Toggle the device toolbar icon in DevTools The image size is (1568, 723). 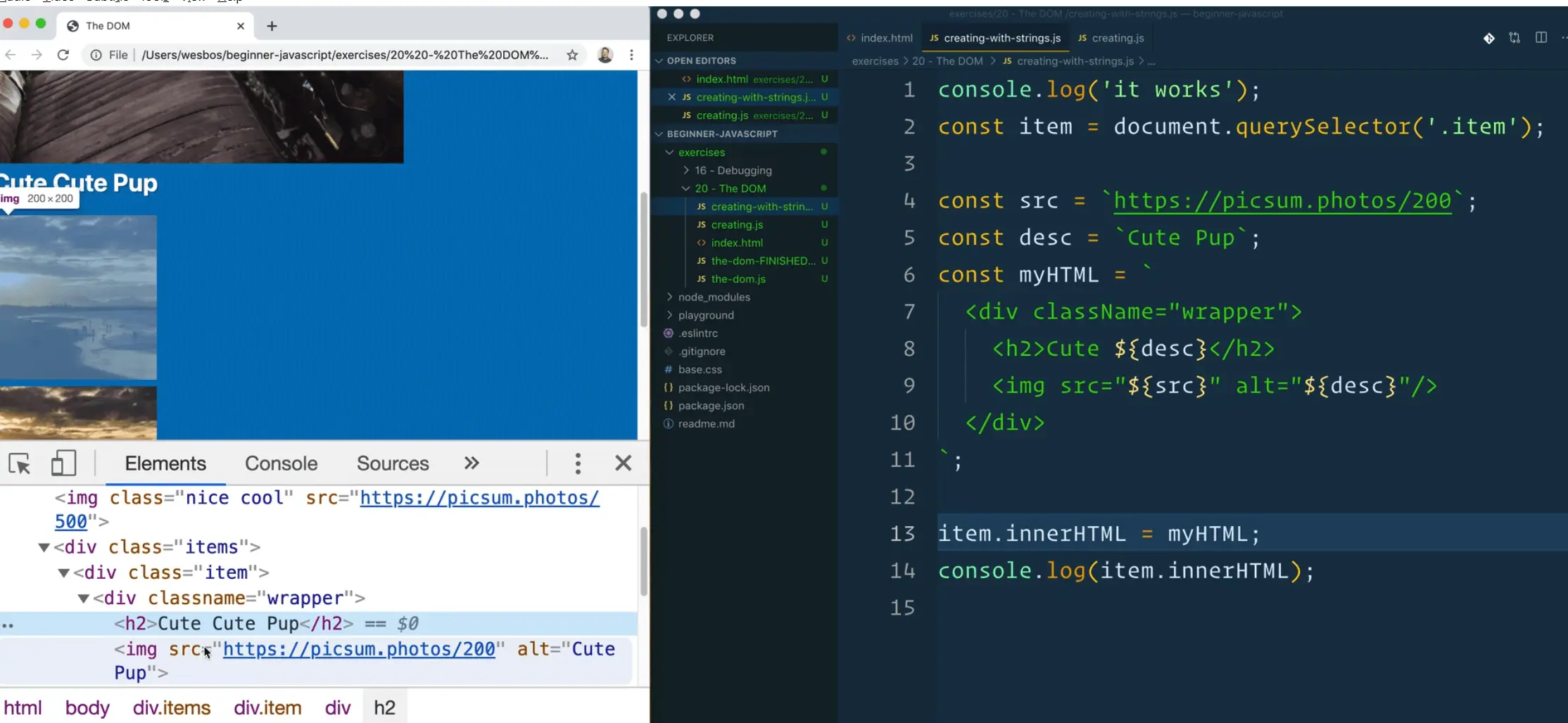tap(63, 463)
